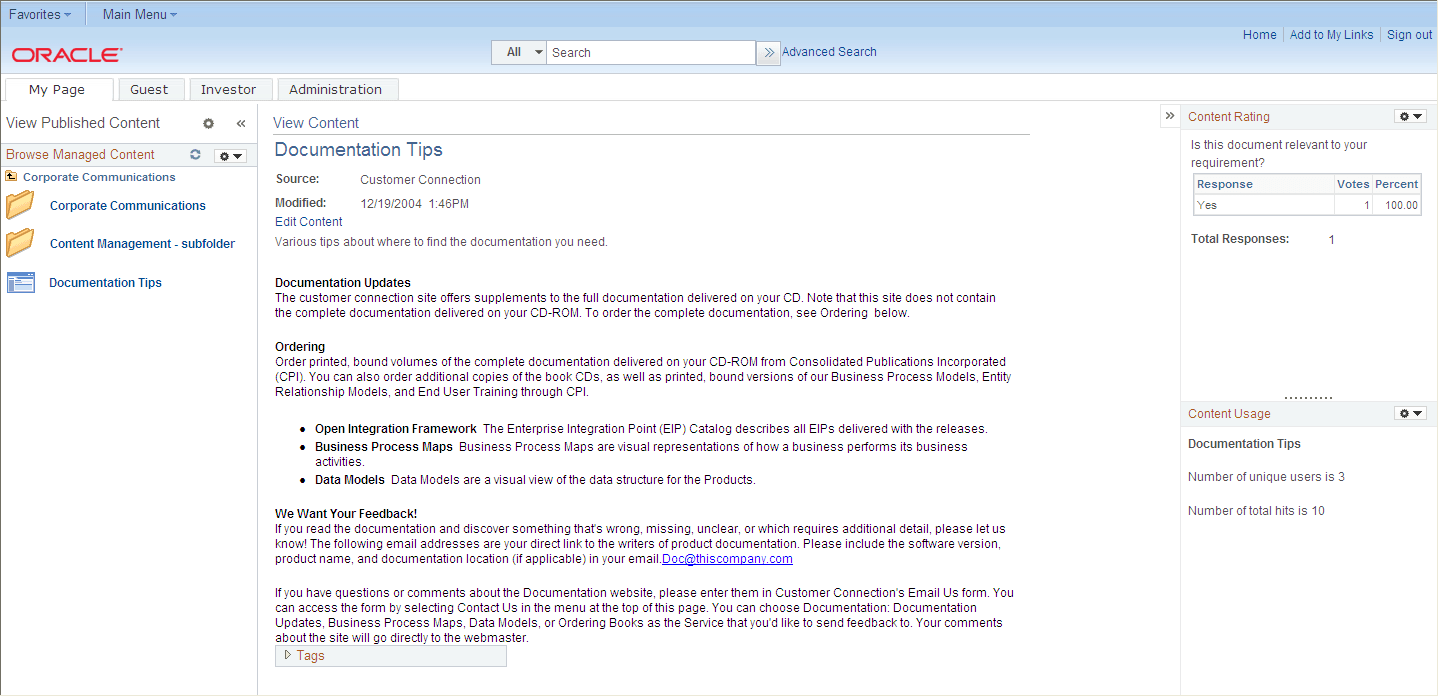Screen dimensions: 1438x696
Task: Open the View Published Content settings gear
Action: click(x=208, y=122)
